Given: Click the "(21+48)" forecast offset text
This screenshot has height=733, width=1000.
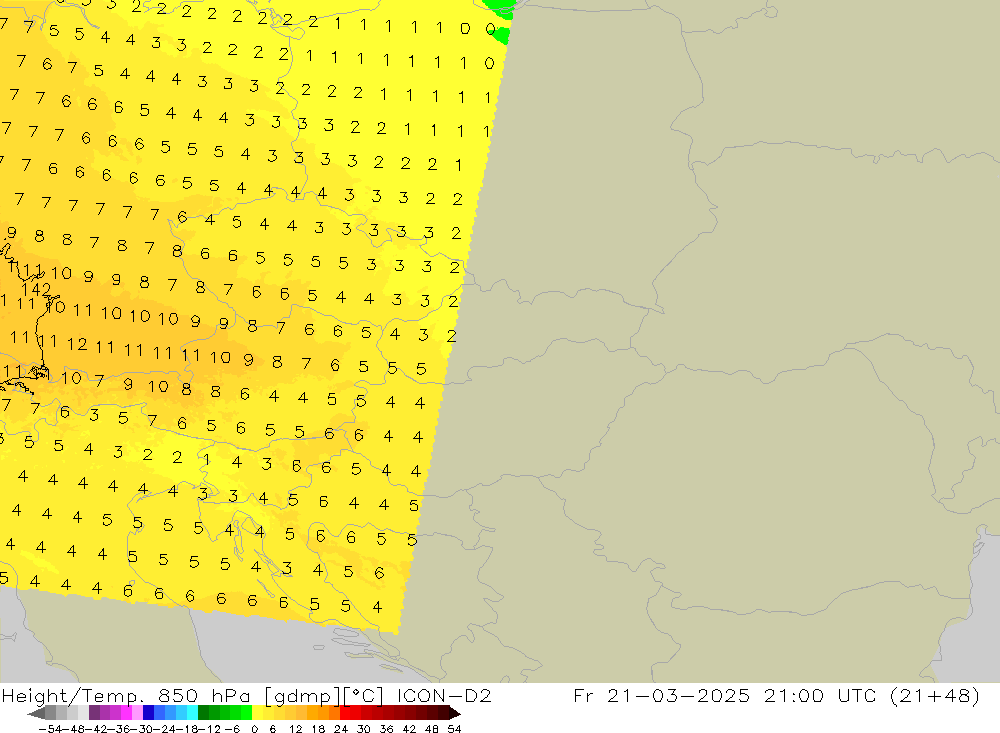Looking at the screenshot, I should coord(936,695).
